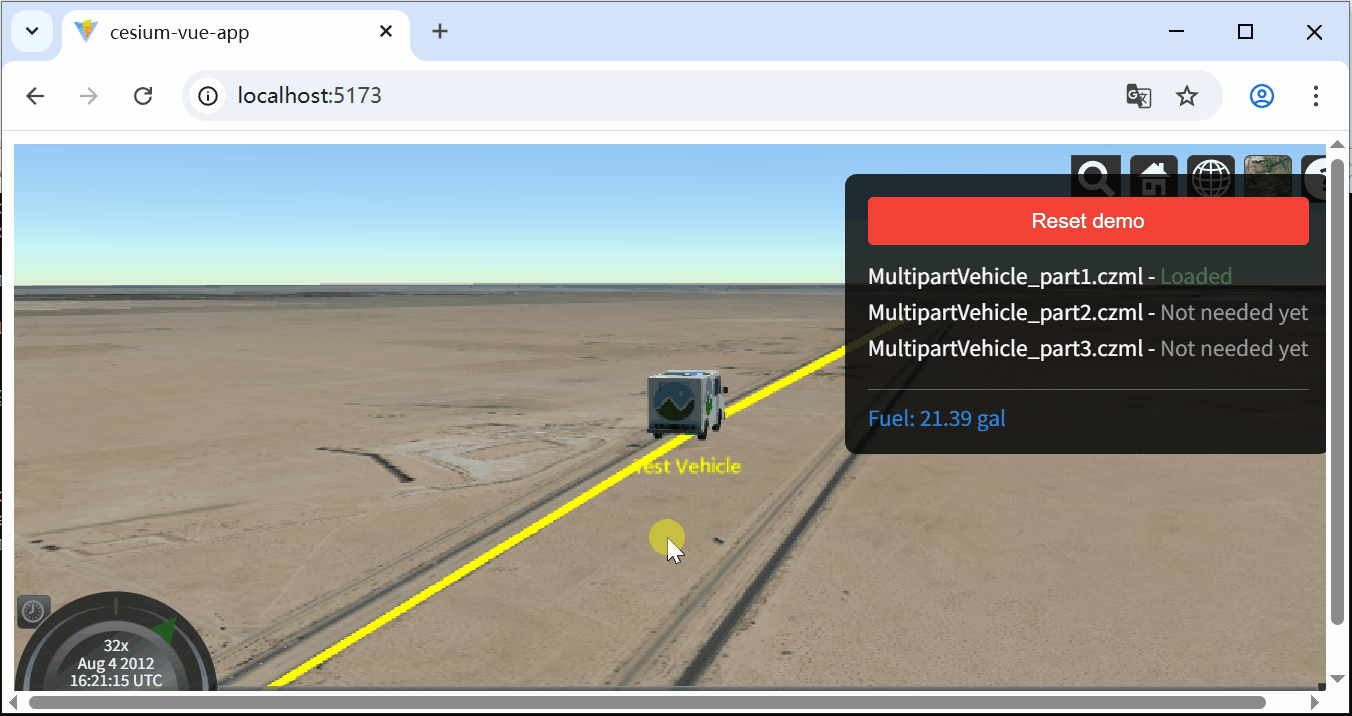Select the cesium-vue-app tab

236,33
